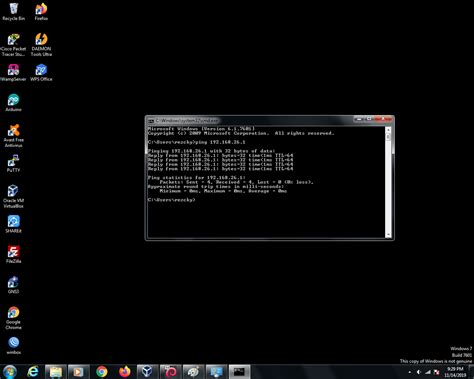This screenshot has height=379, width=474.
Task: Click the scroll up arrow in Command Prompt
Action: 388,129
